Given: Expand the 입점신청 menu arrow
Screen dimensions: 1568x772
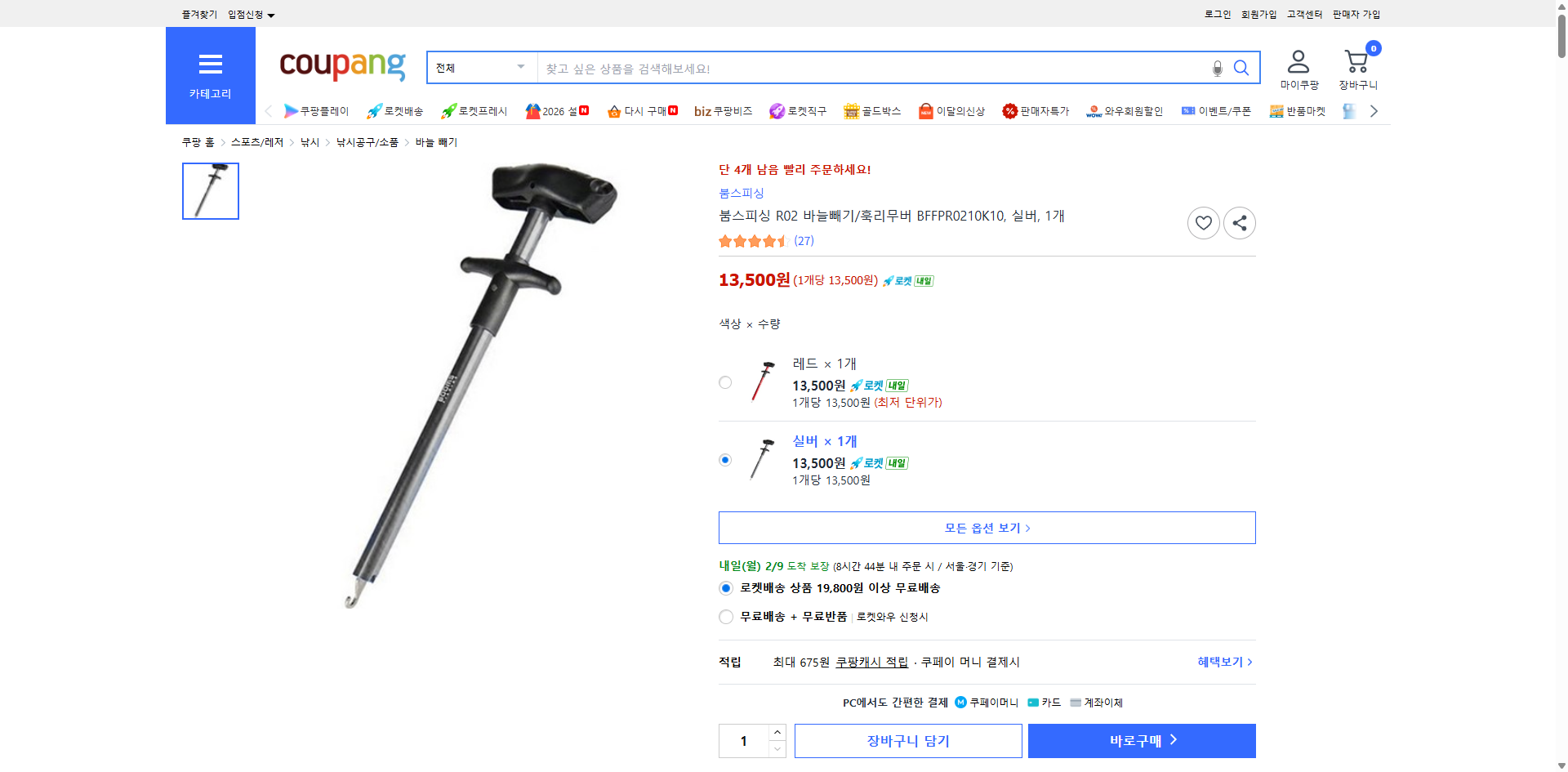Looking at the screenshot, I should coord(272,14).
